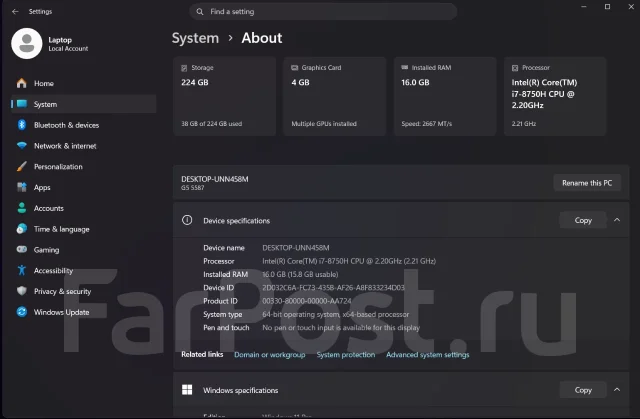The width and height of the screenshot is (640, 419).
Task: Open Advanced system settings link
Action: point(427,355)
